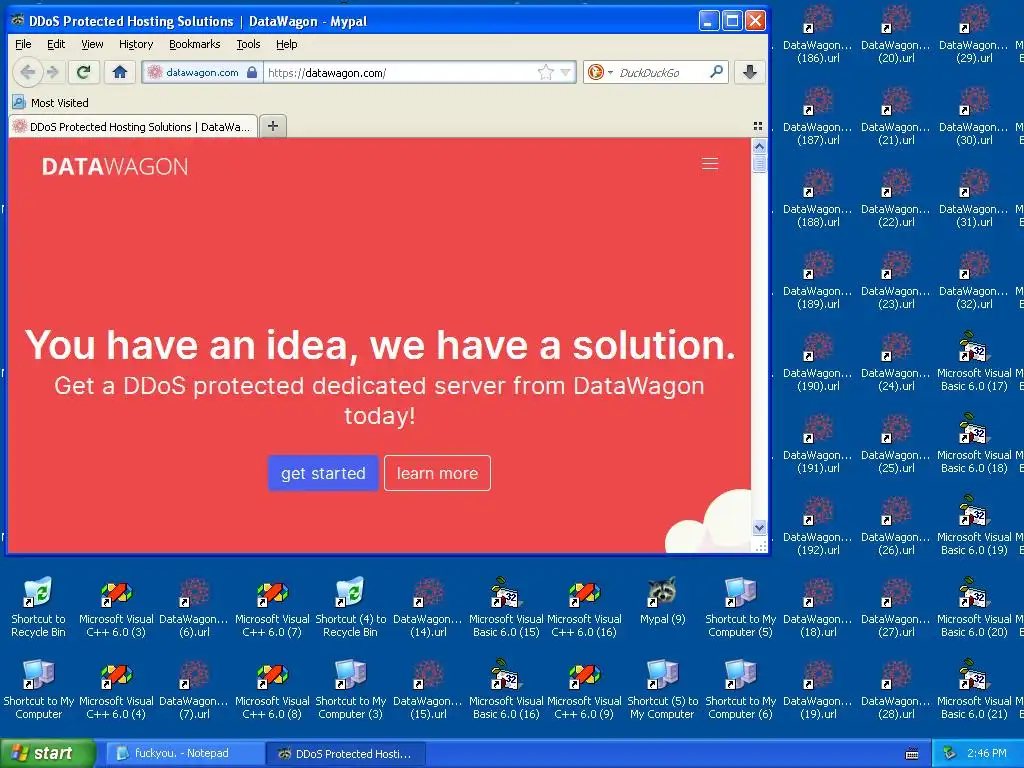Select Shortcut (5) to My Computer icon
This screenshot has height=768, width=1024.
(x=662, y=689)
